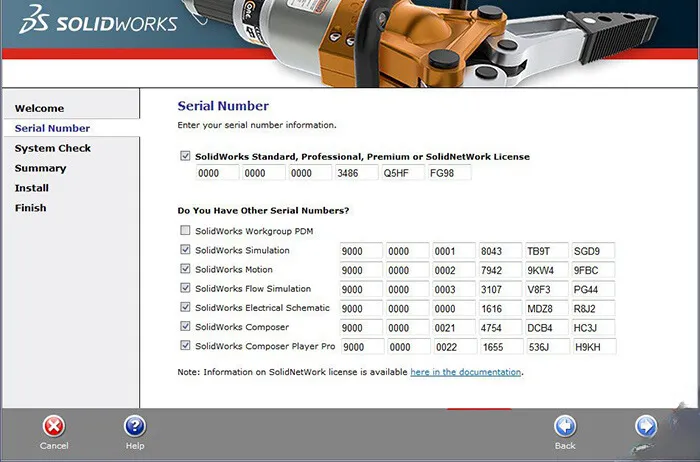Click Motion serial field 9FBC
Viewport: 700px width, 462px height.
coord(593,270)
